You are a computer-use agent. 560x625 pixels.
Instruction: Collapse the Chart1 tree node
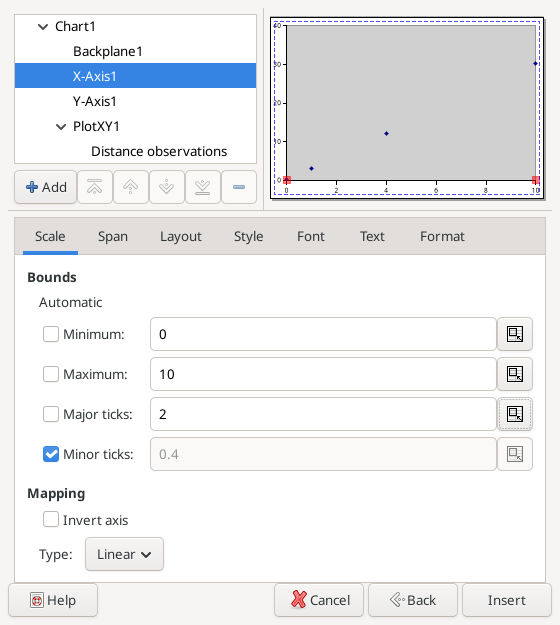click(43, 27)
